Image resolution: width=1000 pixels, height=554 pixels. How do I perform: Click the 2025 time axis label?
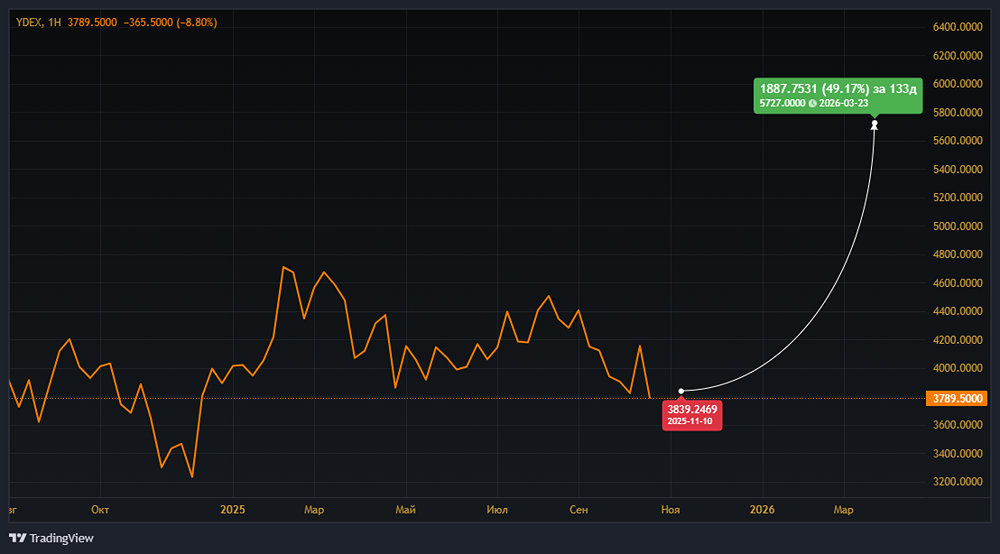[233, 509]
